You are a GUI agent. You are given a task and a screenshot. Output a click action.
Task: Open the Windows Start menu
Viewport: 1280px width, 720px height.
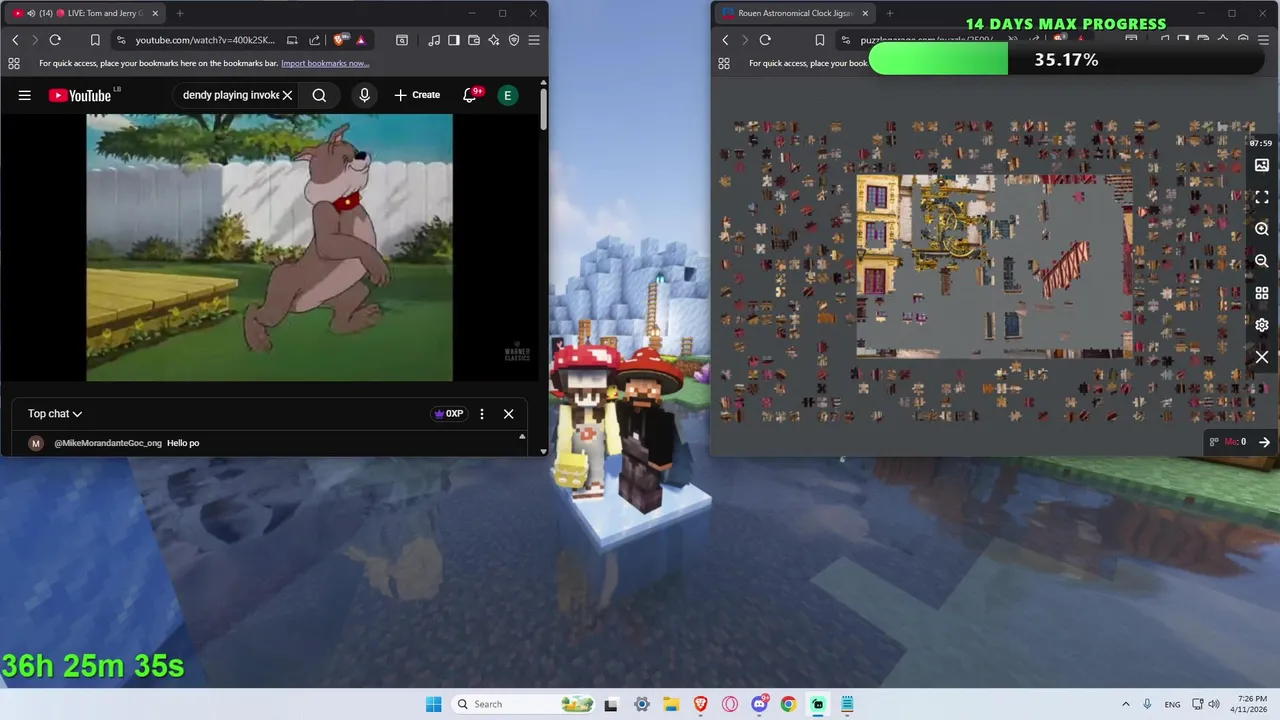(433, 704)
